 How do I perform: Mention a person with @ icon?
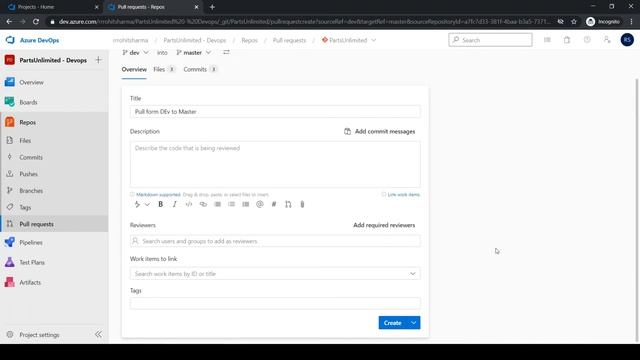tap(260, 204)
